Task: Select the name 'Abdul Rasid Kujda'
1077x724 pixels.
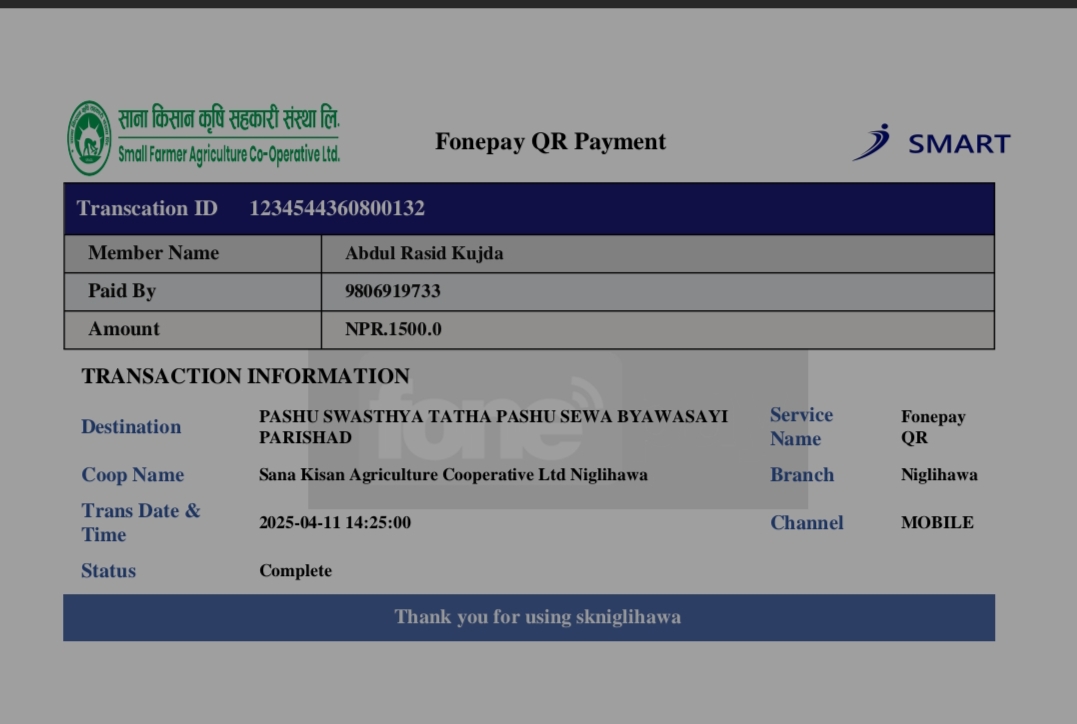Action: point(424,253)
